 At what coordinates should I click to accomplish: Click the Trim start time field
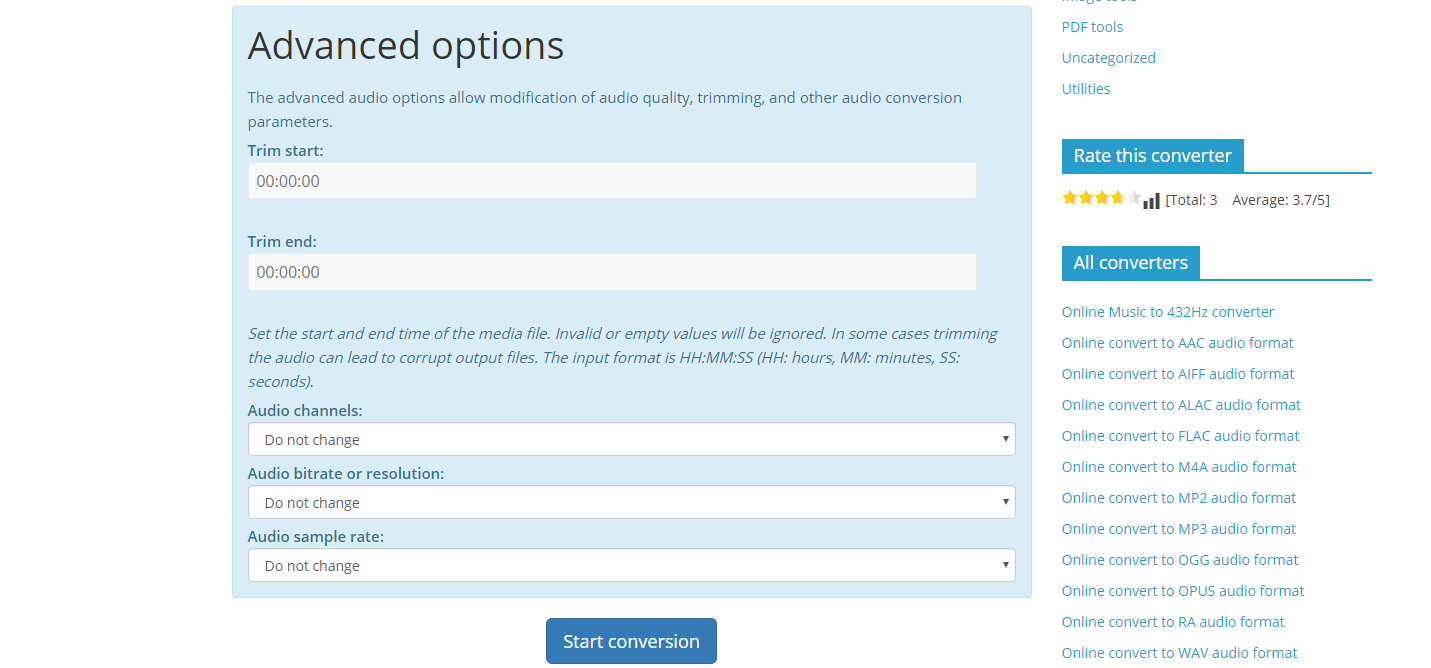(612, 181)
